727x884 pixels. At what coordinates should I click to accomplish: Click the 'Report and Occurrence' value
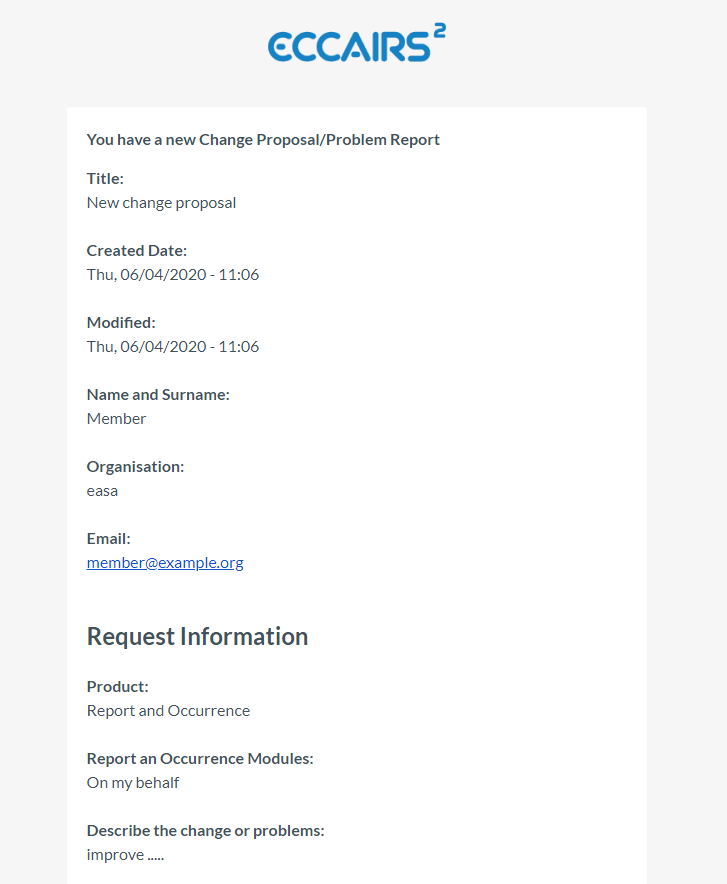169,711
